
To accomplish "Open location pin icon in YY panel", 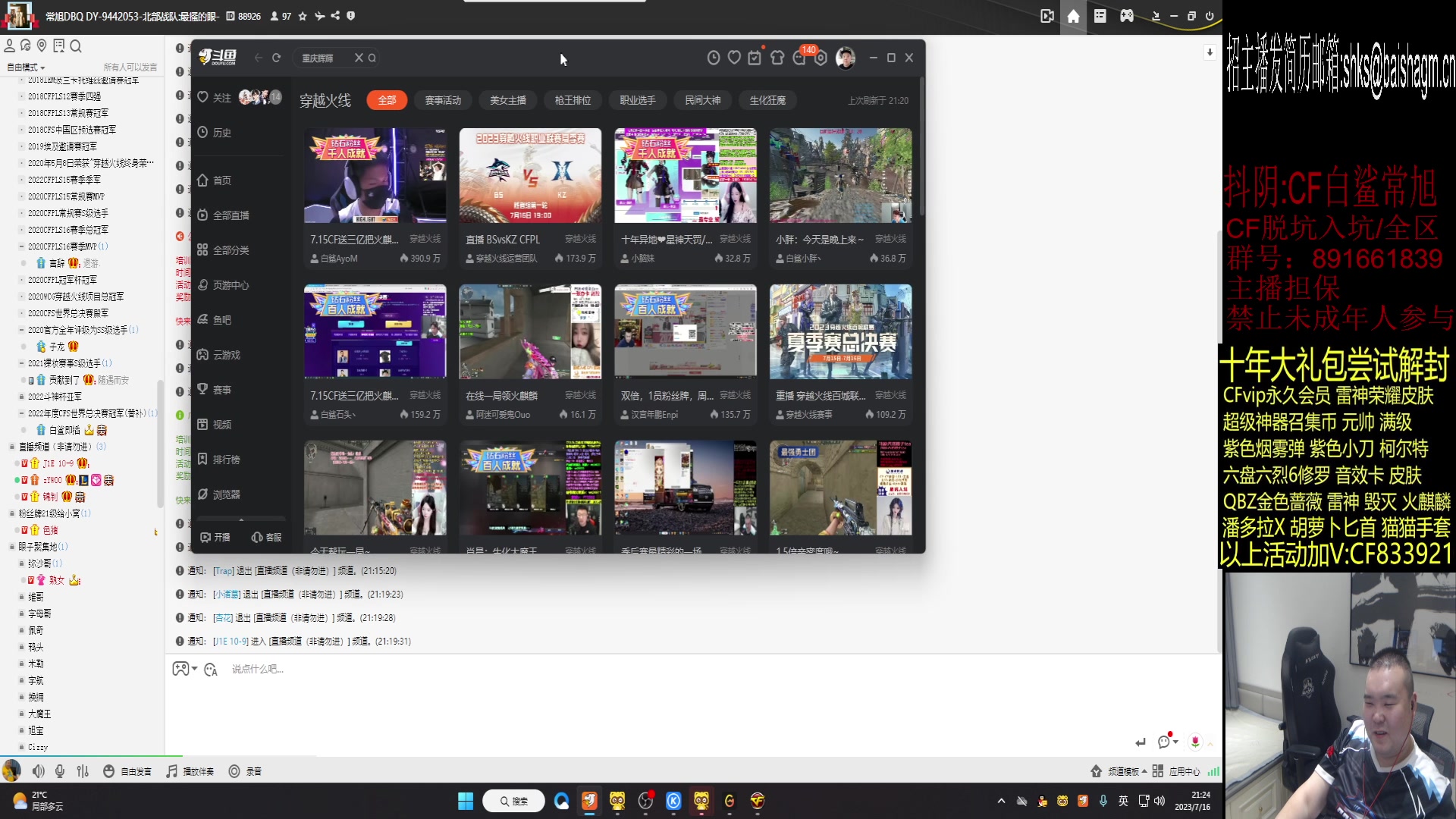I will (x=42, y=46).
